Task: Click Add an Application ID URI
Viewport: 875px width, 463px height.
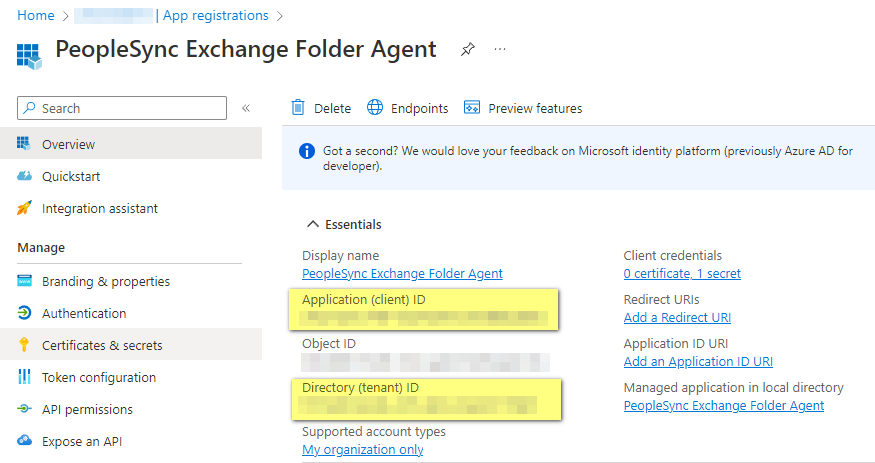Action: click(698, 361)
